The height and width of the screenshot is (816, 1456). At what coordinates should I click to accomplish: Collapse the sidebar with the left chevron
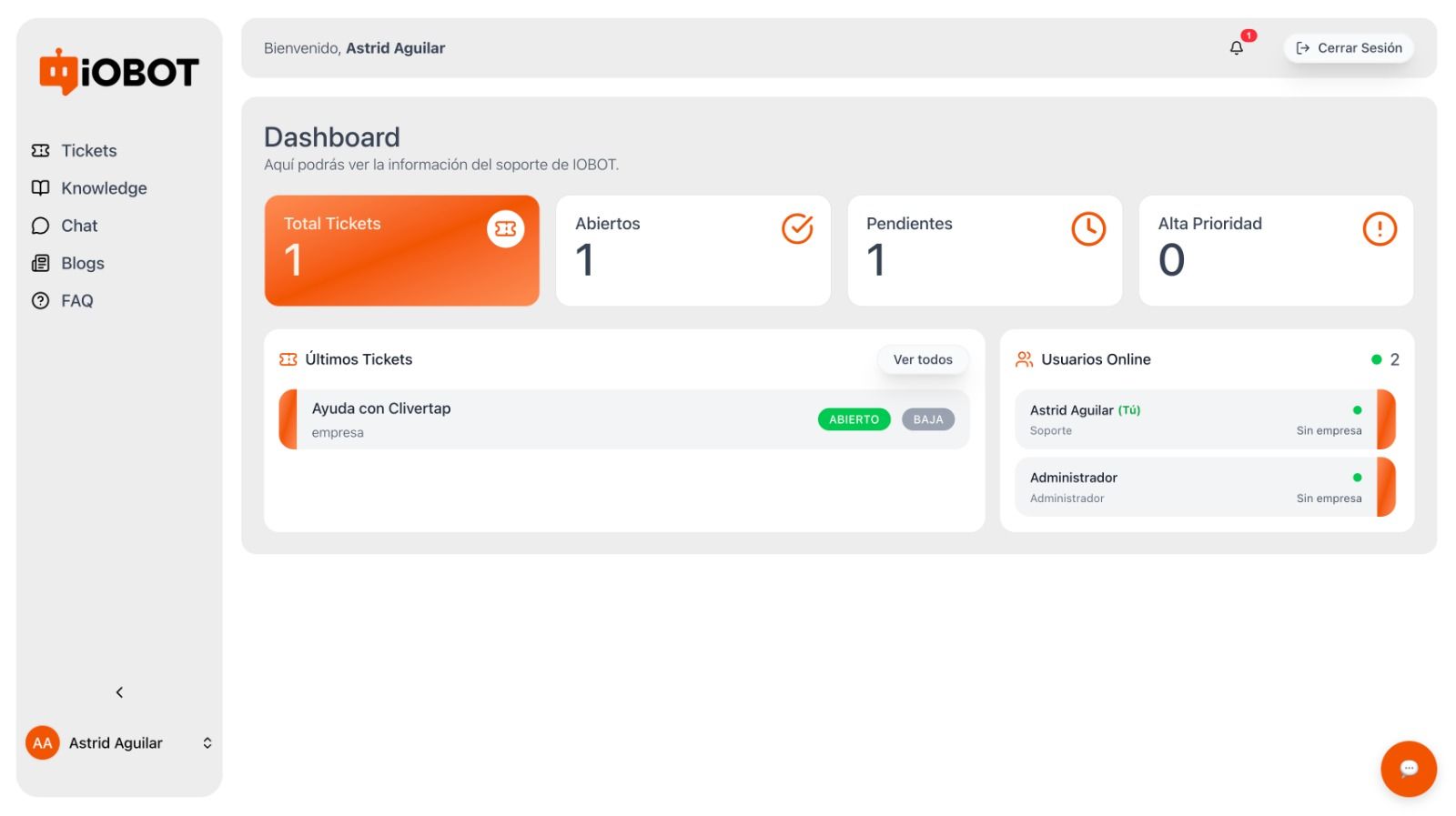click(119, 692)
